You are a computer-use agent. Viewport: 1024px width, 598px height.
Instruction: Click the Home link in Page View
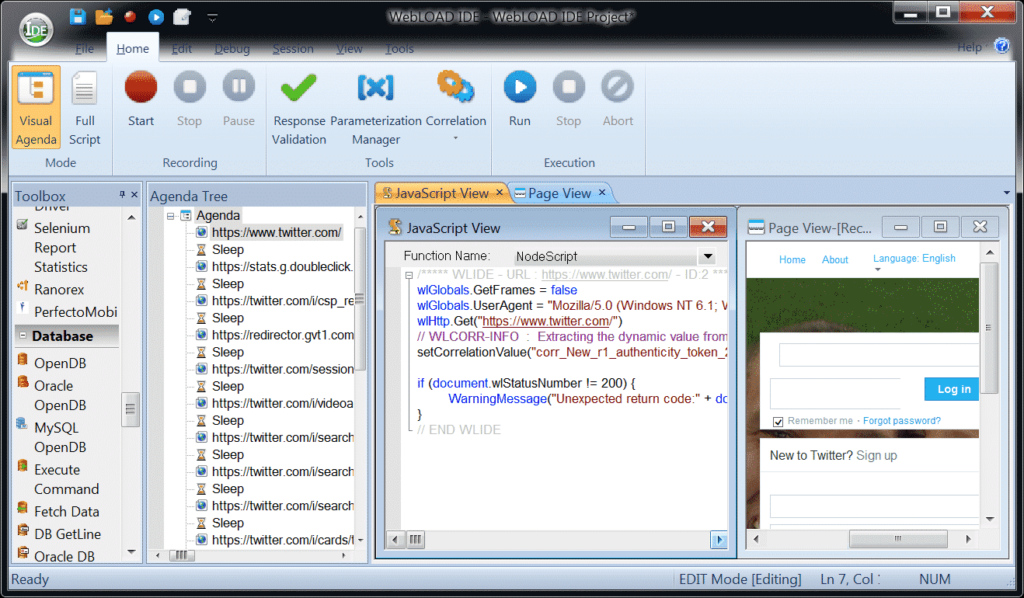(792, 260)
